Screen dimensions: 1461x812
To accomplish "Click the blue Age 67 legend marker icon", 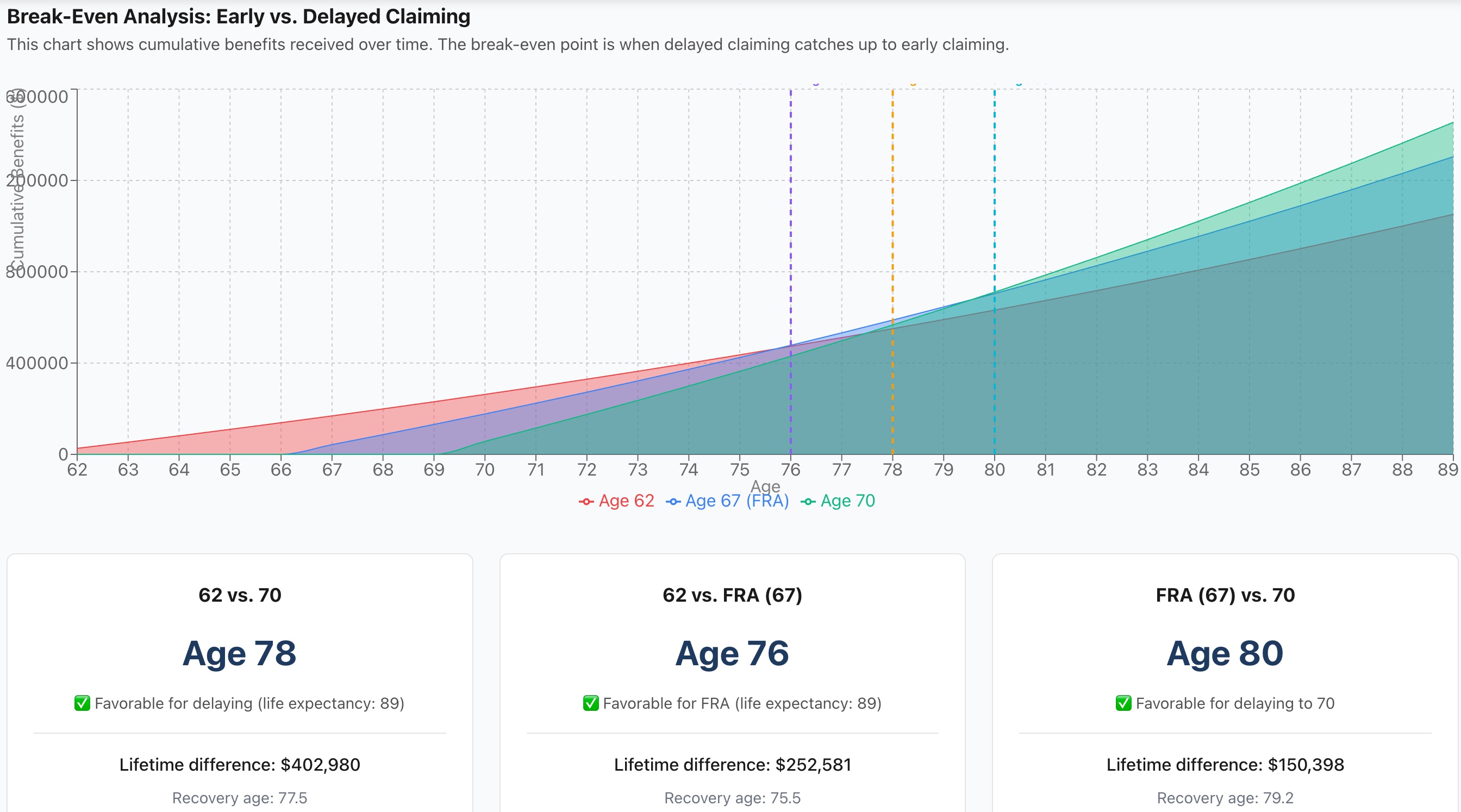I will [x=673, y=501].
